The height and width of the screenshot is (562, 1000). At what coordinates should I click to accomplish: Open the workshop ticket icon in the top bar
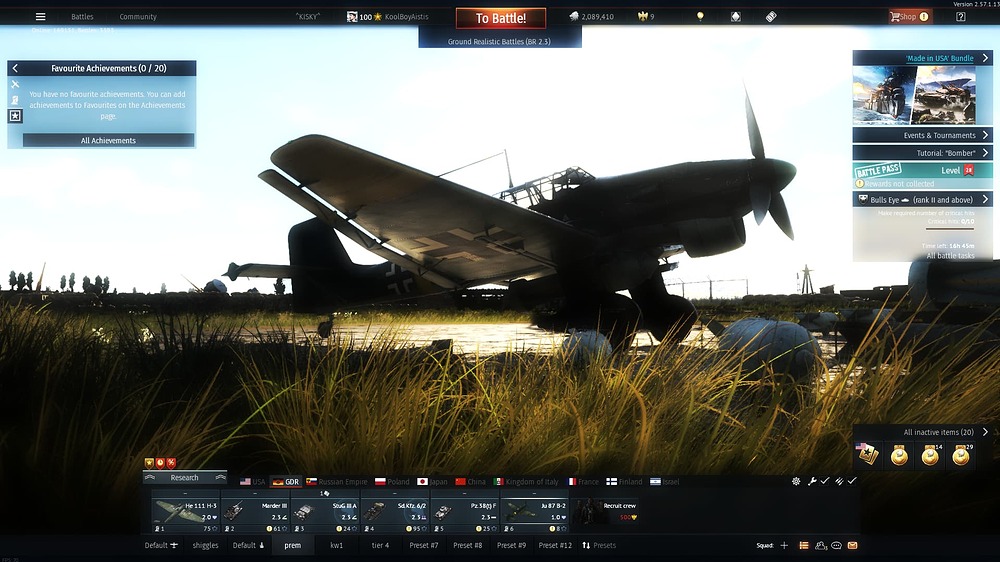(771, 17)
